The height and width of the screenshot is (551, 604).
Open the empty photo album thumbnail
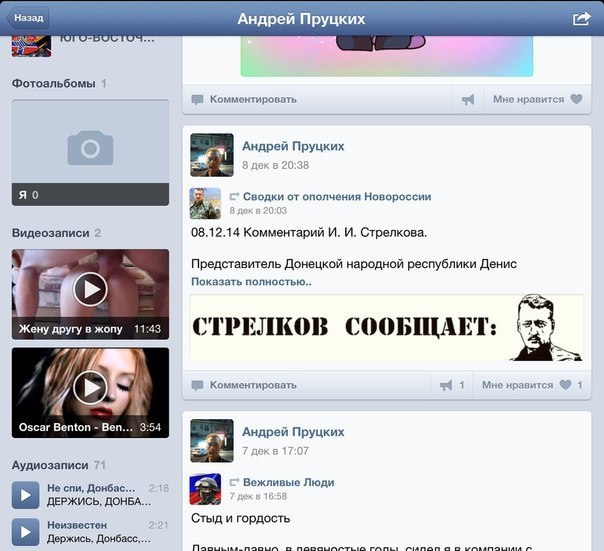(90, 152)
